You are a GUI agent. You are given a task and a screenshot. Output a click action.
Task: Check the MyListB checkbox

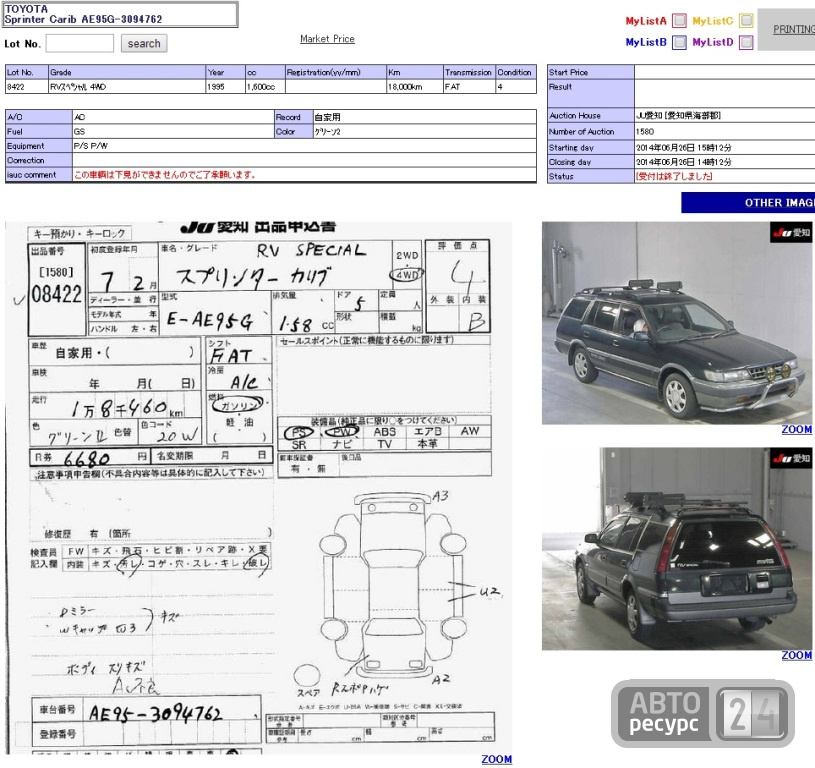(679, 42)
